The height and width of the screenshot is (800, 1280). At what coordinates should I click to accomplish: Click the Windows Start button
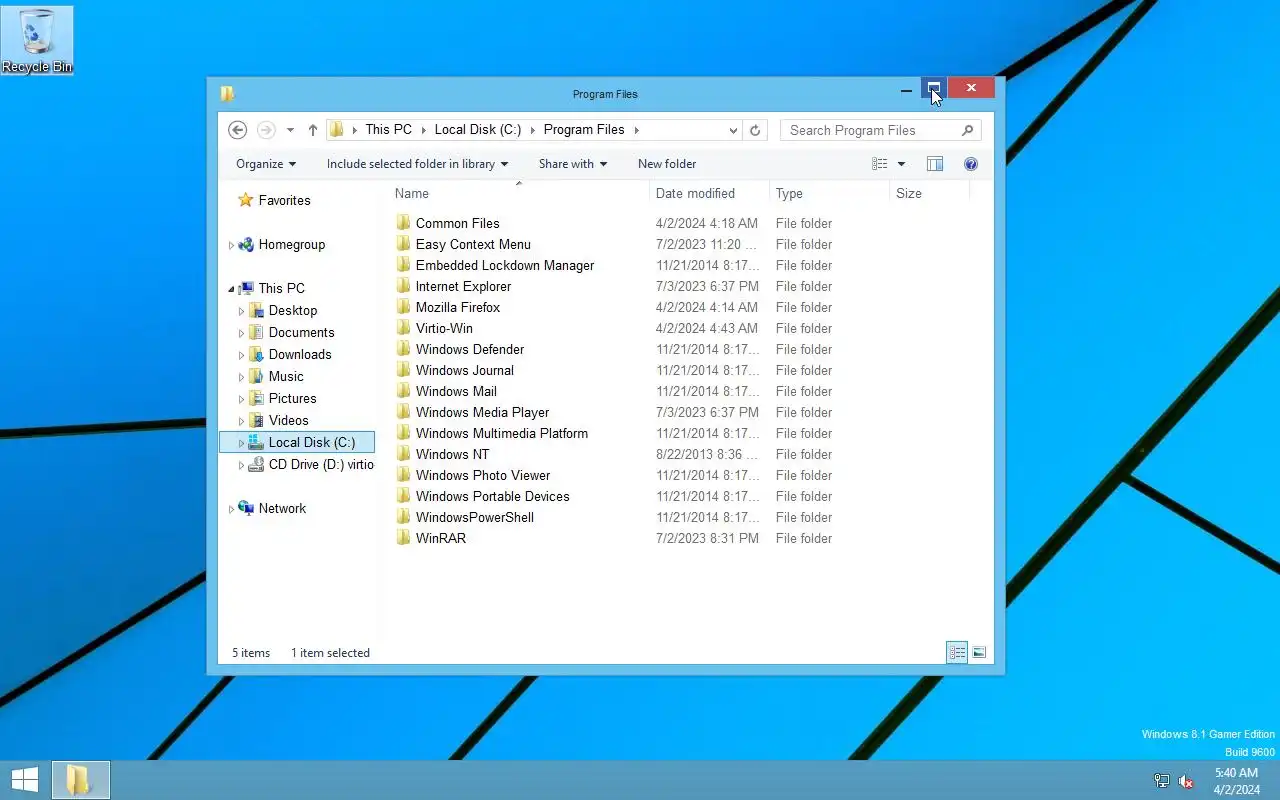(x=25, y=780)
